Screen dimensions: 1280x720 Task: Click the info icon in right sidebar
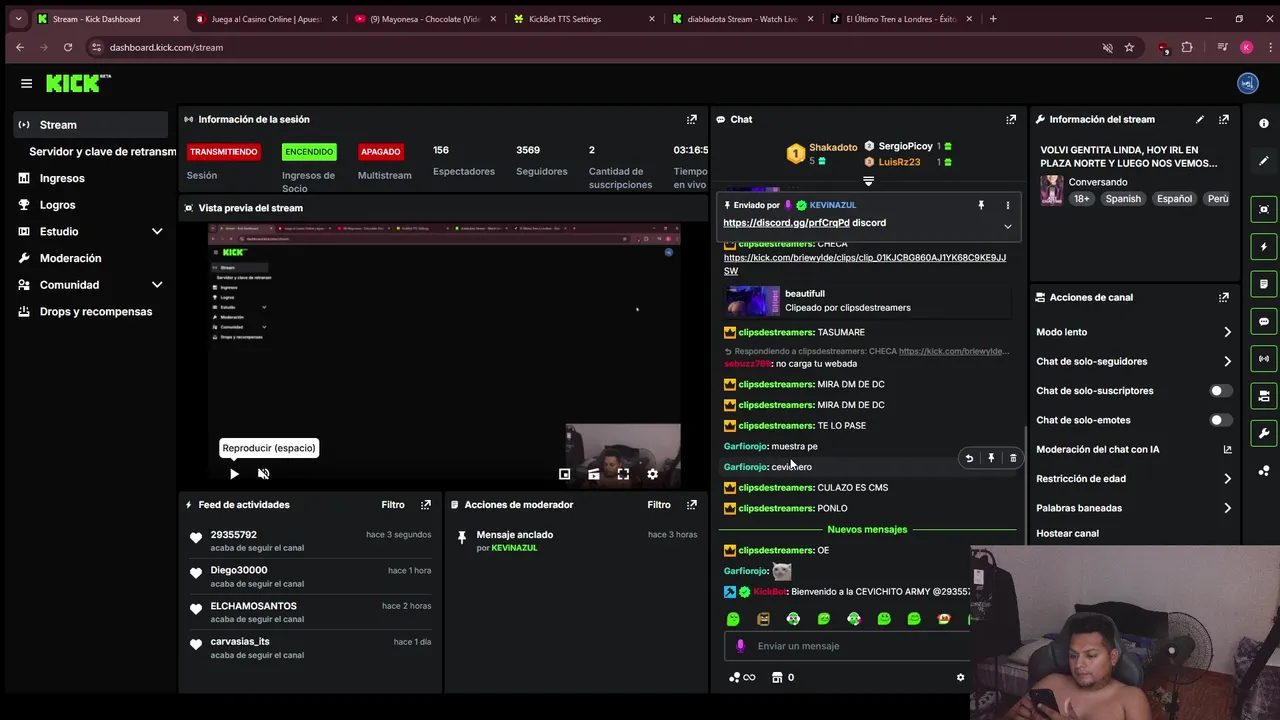pos(1264,124)
